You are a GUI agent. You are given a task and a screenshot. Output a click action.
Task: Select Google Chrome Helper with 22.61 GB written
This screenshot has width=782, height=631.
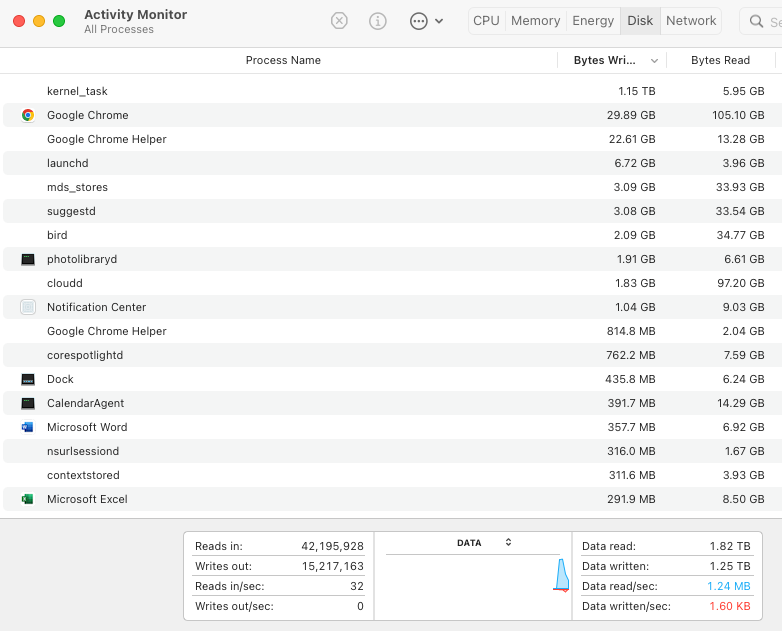pyautogui.click(x=107, y=139)
